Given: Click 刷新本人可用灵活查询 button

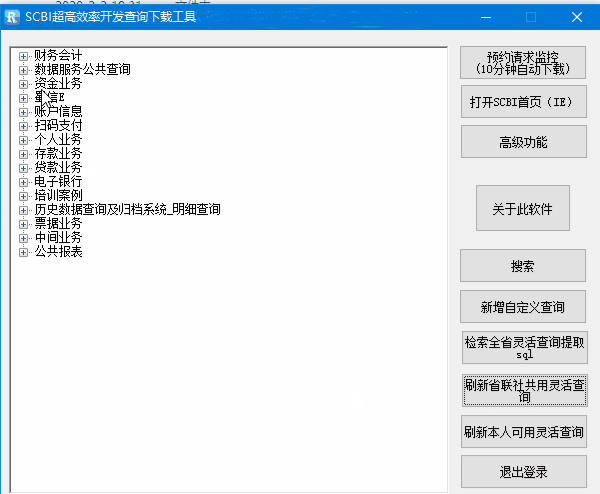Looking at the screenshot, I should pyautogui.click(x=523, y=432).
